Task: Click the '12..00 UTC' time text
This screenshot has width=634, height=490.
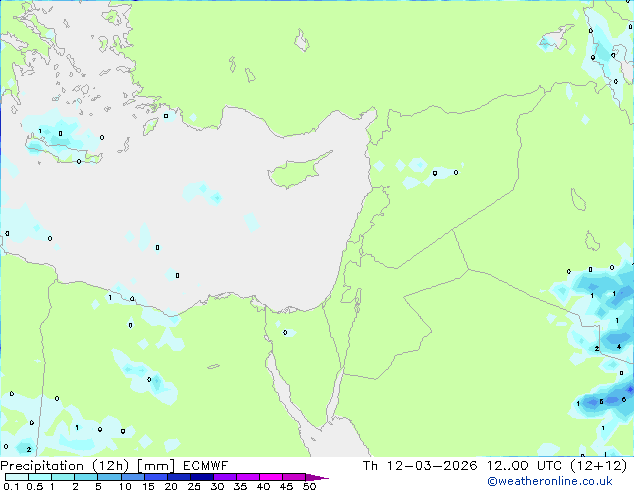Action: click(x=524, y=466)
